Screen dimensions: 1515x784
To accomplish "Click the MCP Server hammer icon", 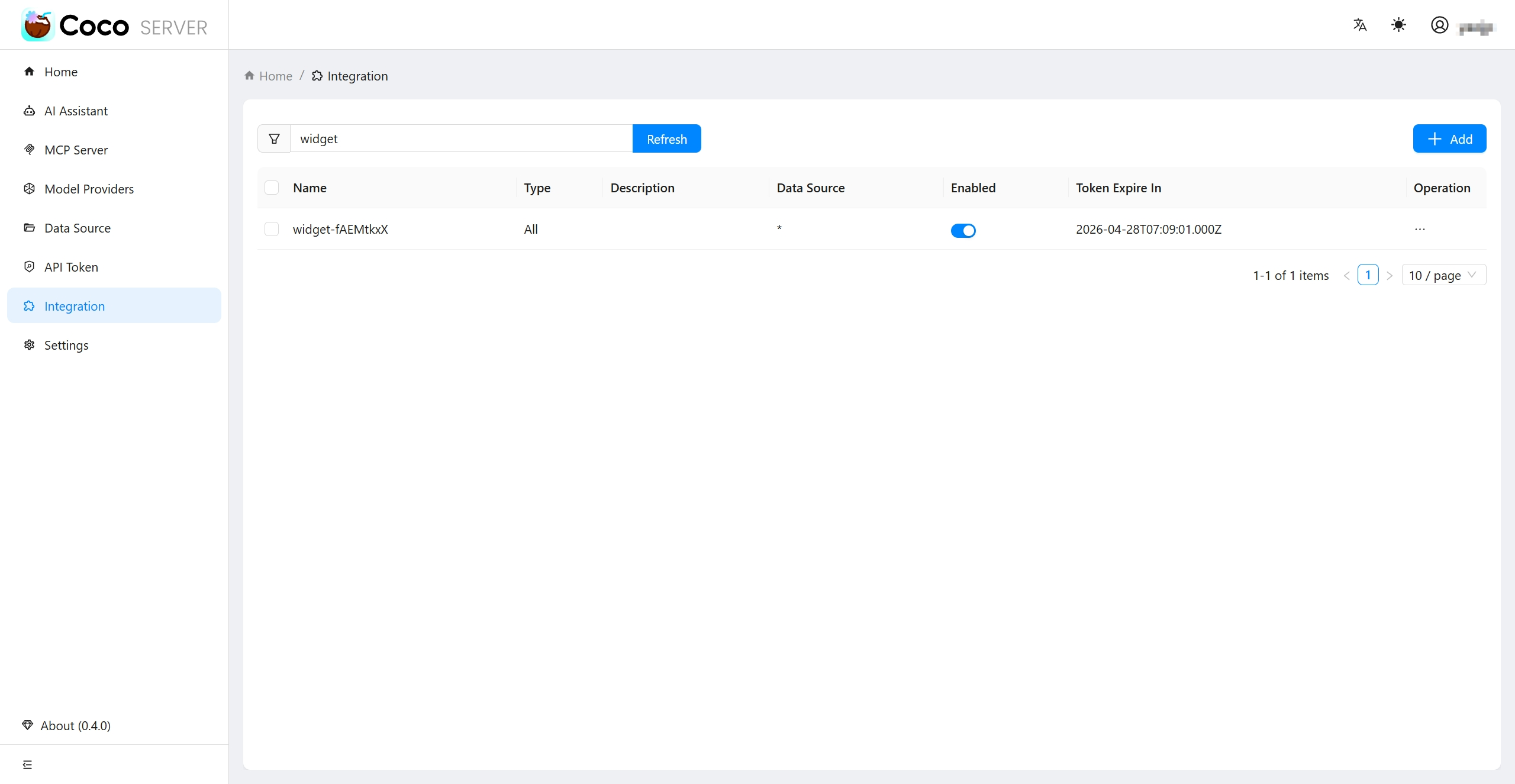I will click(29, 150).
